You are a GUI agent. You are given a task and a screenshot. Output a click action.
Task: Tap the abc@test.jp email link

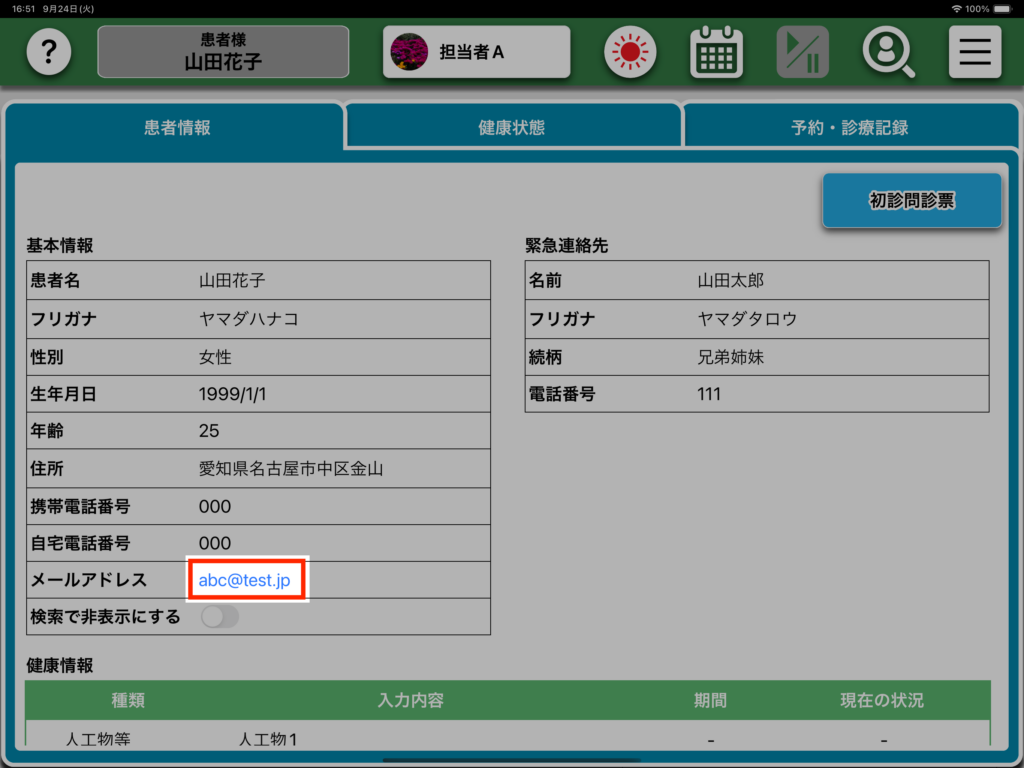tap(245, 580)
